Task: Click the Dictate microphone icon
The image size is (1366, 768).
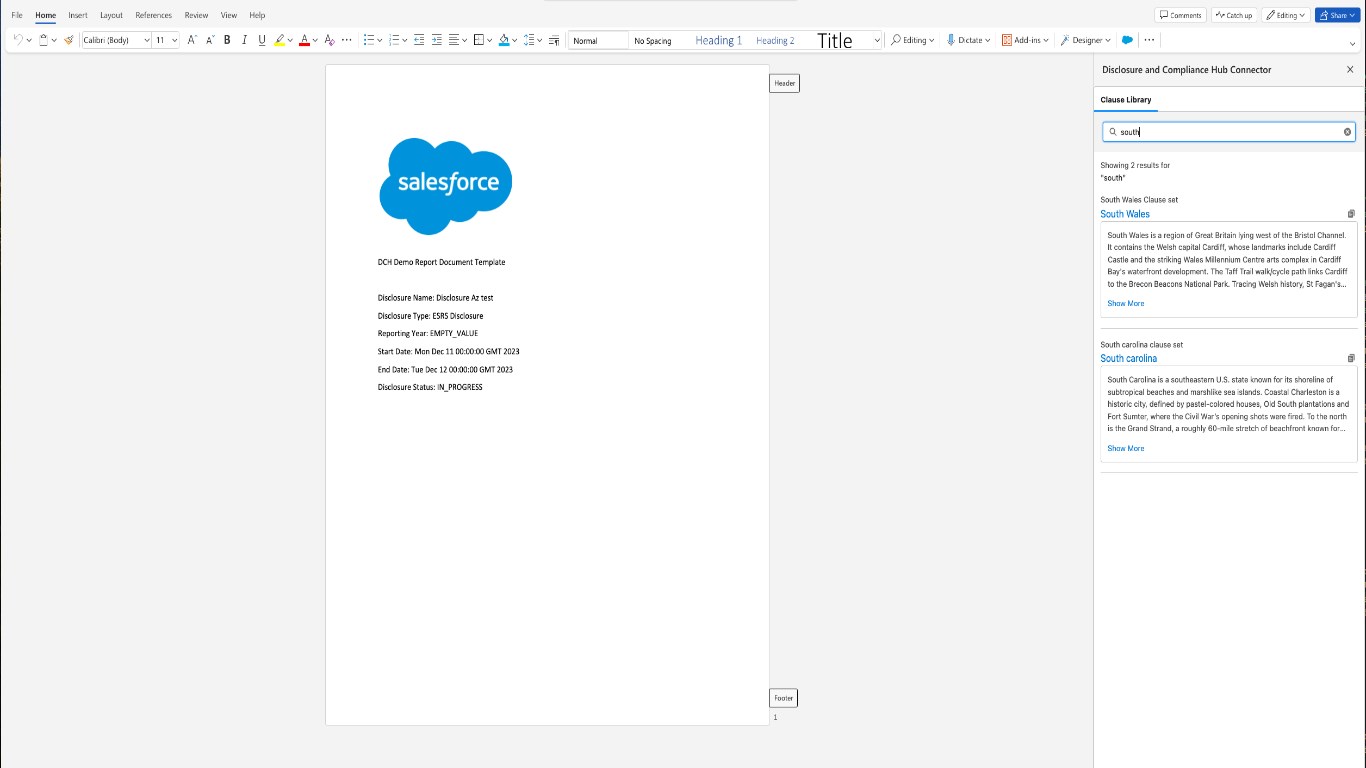Action: 951,40
